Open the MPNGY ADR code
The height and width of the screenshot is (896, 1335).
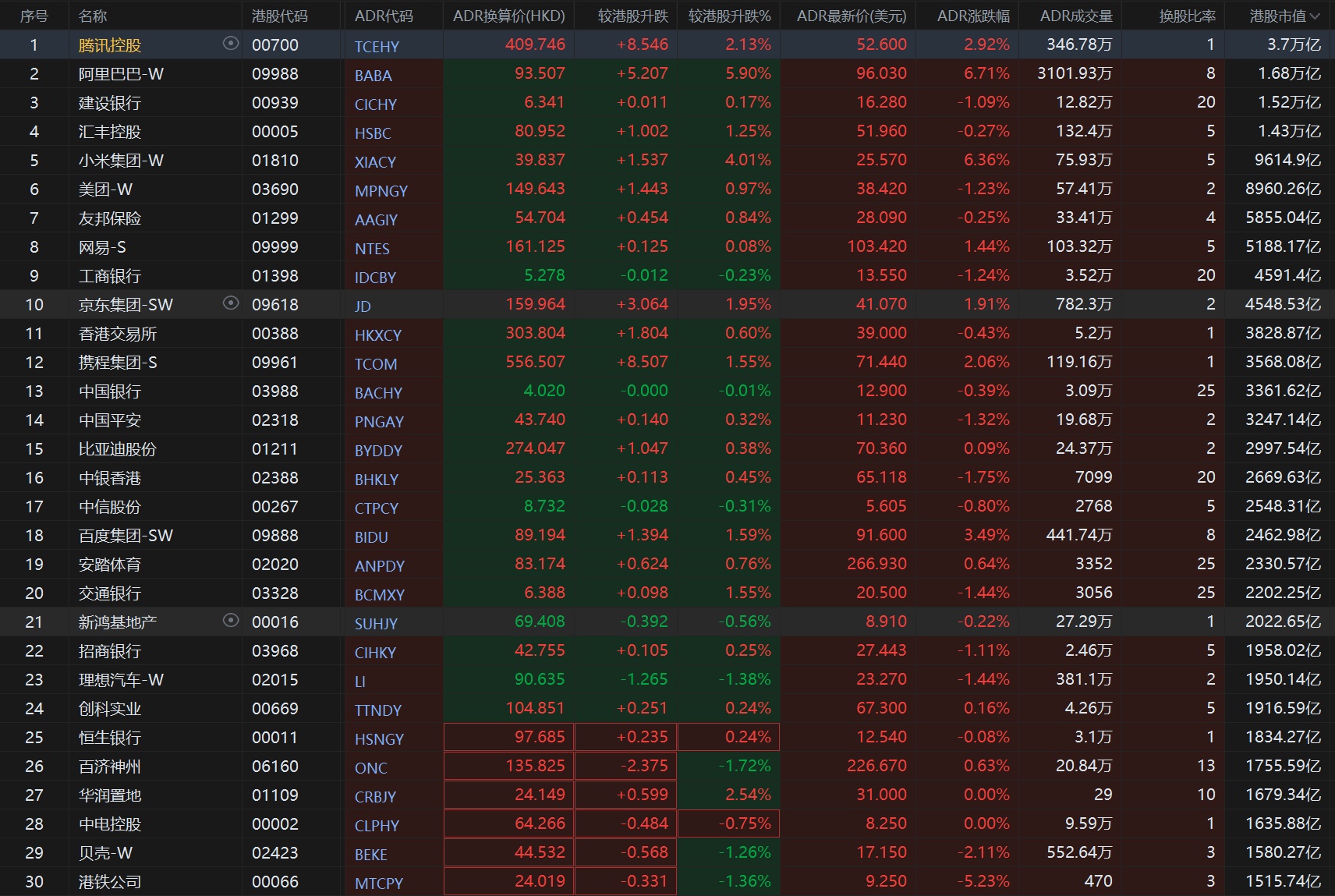tap(381, 191)
